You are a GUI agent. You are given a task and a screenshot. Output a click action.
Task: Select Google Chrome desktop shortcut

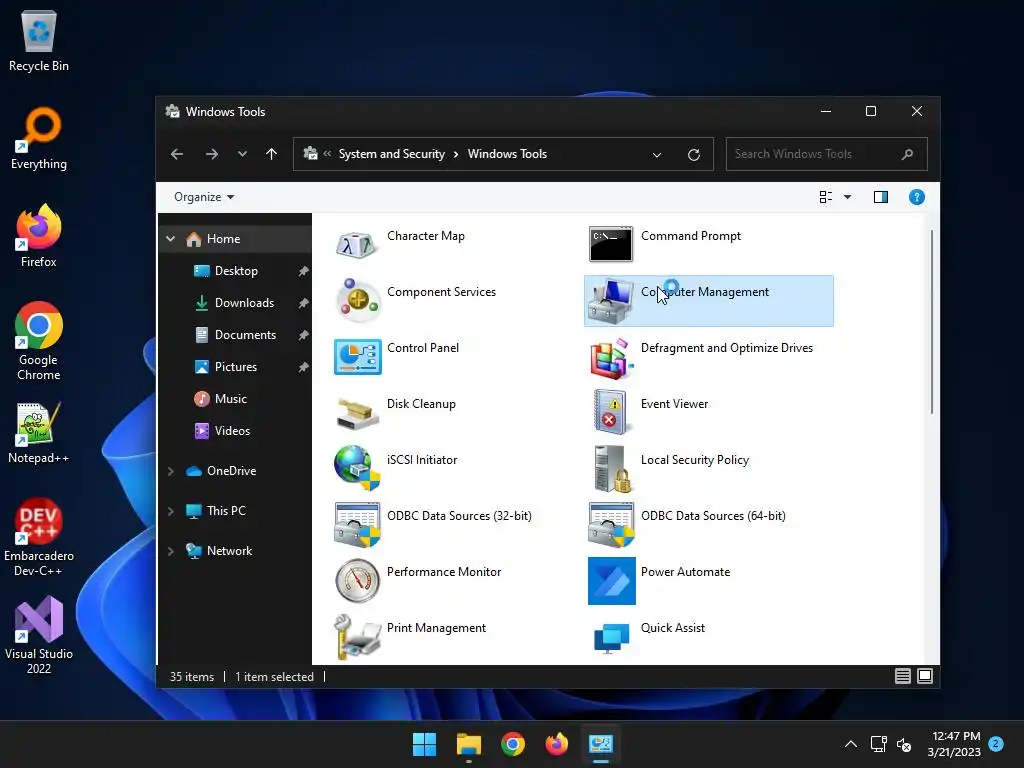point(39,342)
